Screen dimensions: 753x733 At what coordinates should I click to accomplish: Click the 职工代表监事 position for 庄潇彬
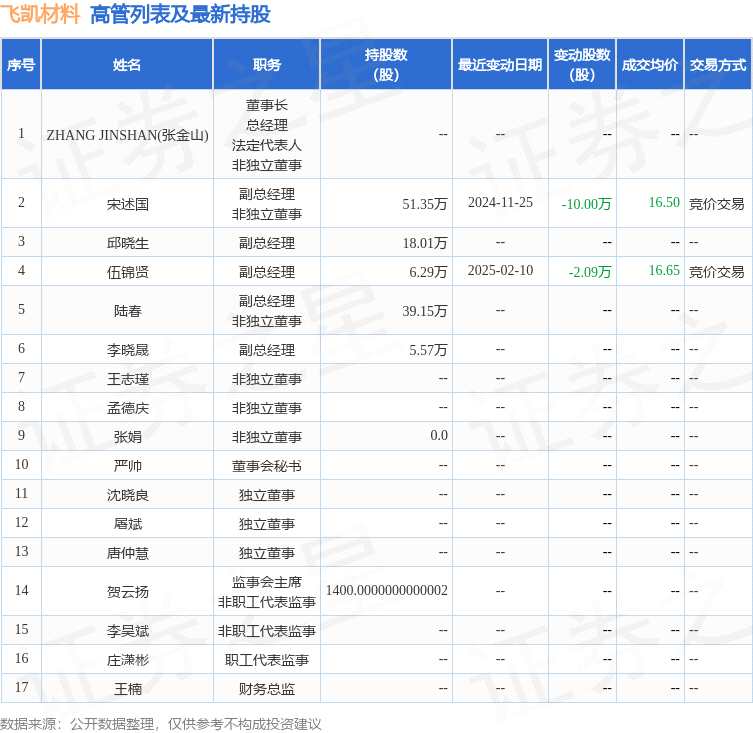[267, 660]
